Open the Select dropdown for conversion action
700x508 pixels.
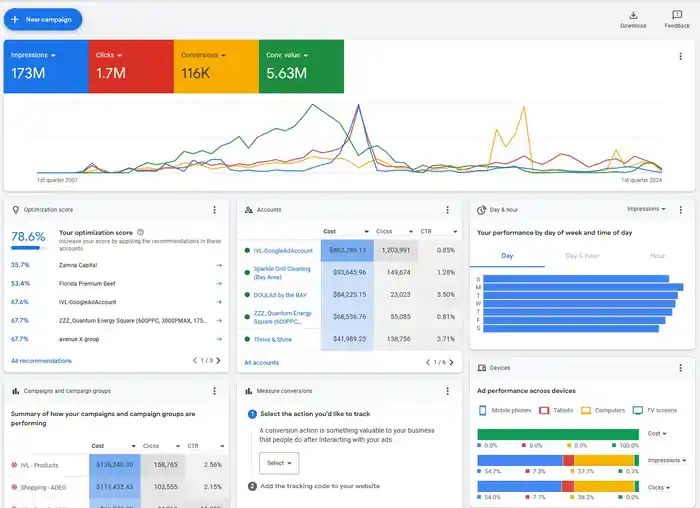[279, 463]
